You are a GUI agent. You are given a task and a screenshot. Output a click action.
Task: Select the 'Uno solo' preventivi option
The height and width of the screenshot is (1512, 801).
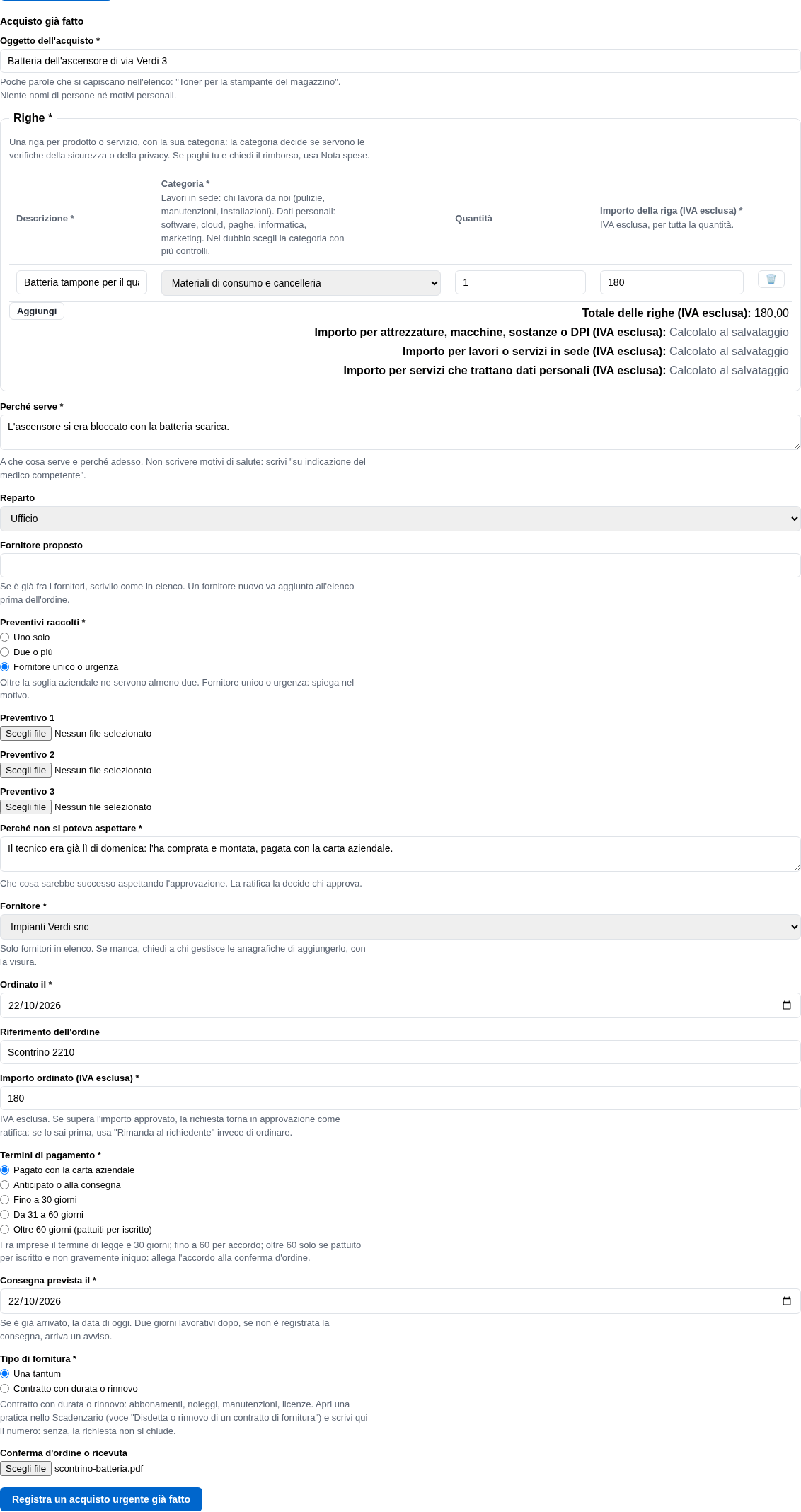pos(5,637)
